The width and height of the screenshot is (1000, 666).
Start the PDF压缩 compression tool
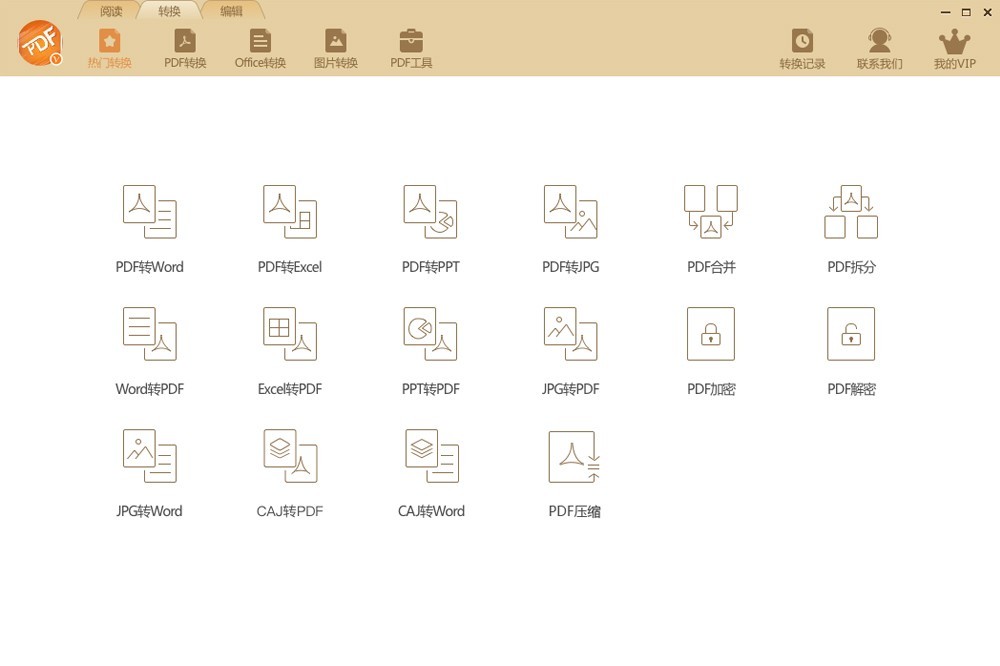(x=574, y=457)
